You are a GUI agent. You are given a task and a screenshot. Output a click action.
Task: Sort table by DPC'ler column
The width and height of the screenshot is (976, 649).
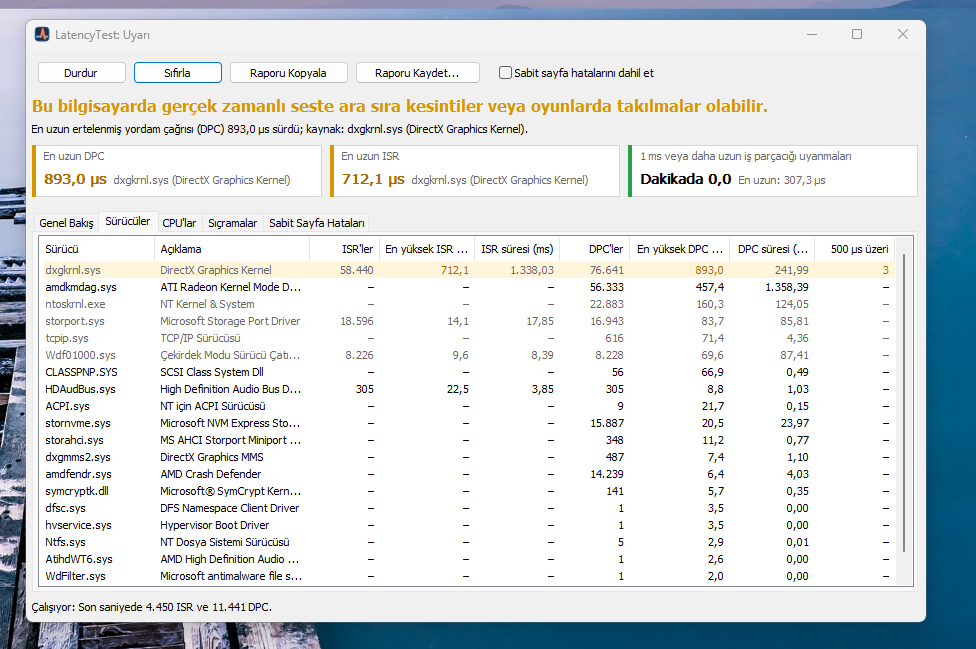(594, 249)
